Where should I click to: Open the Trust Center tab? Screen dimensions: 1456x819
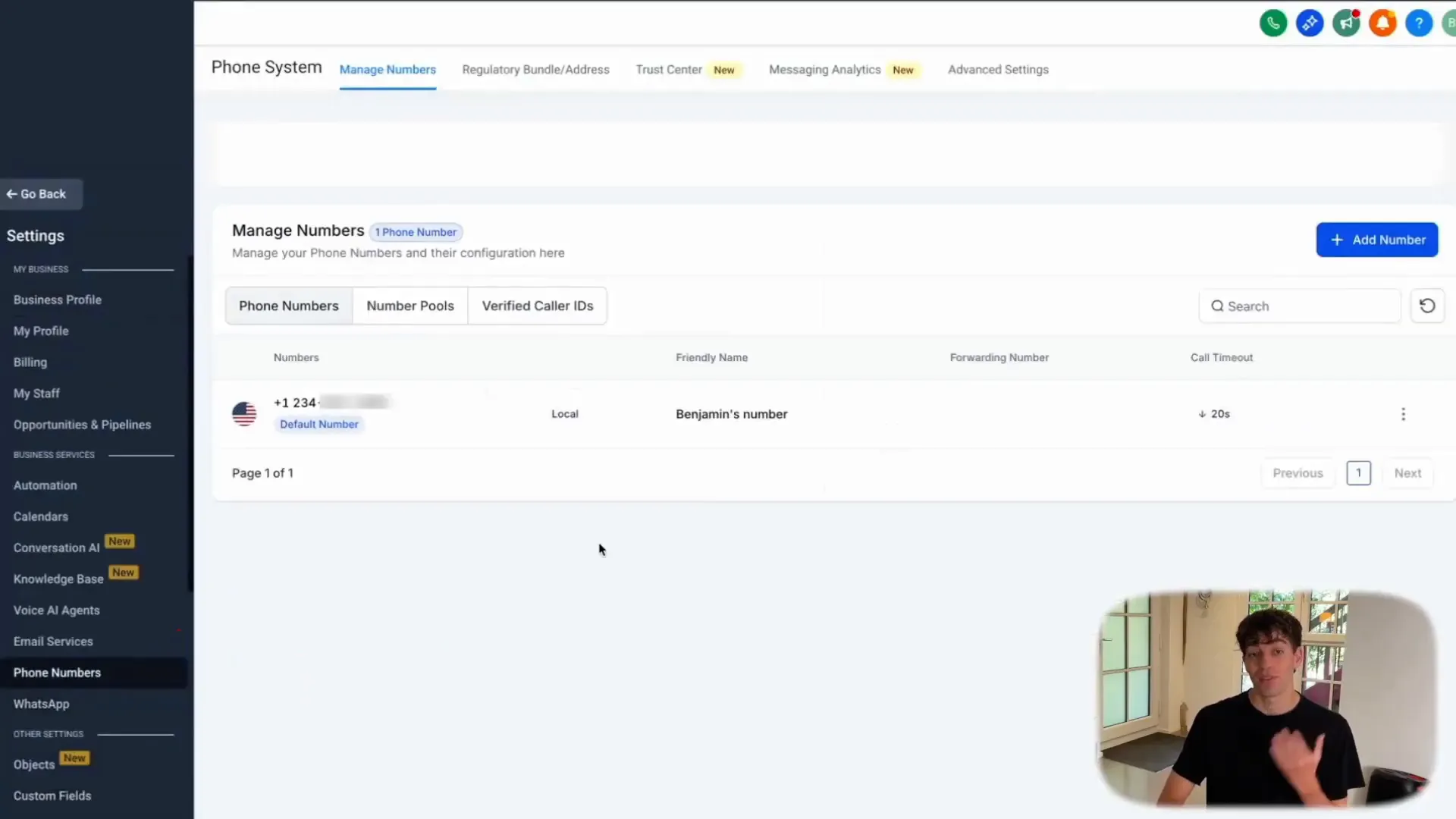pyautogui.click(x=669, y=70)
